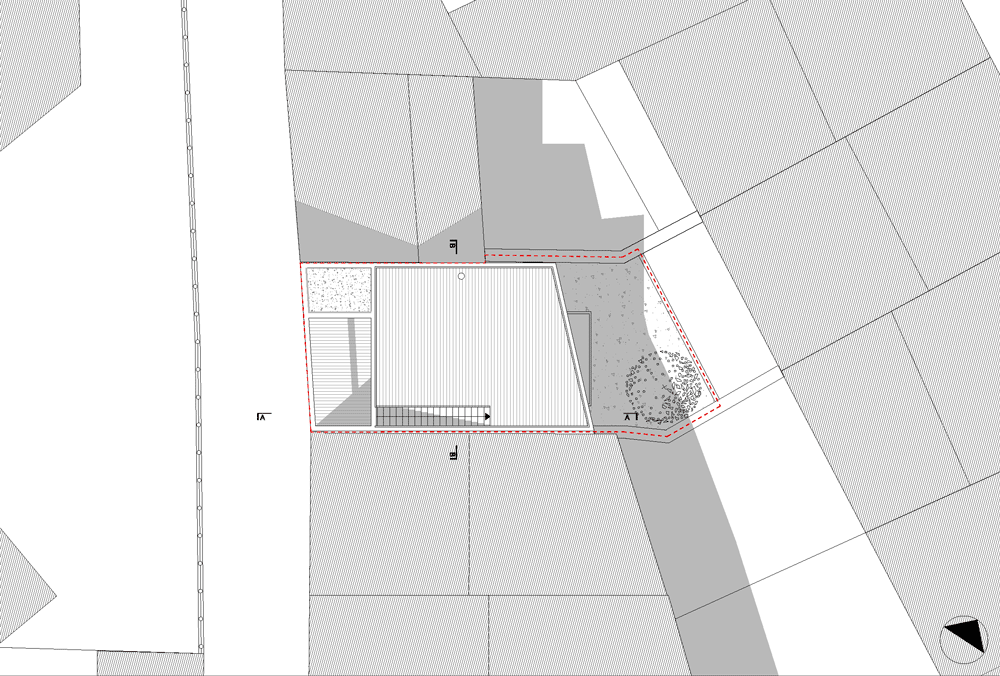Click section marker B above the building
This screenshot has width=1000, height=676.
[x=454, y=246]
